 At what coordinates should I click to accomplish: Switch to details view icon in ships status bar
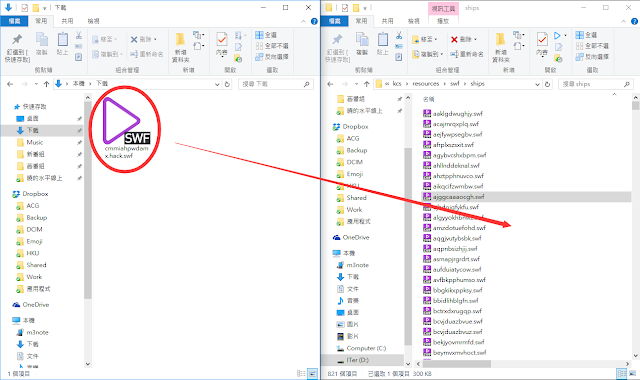pyautogui.click(x=622, y=373)
